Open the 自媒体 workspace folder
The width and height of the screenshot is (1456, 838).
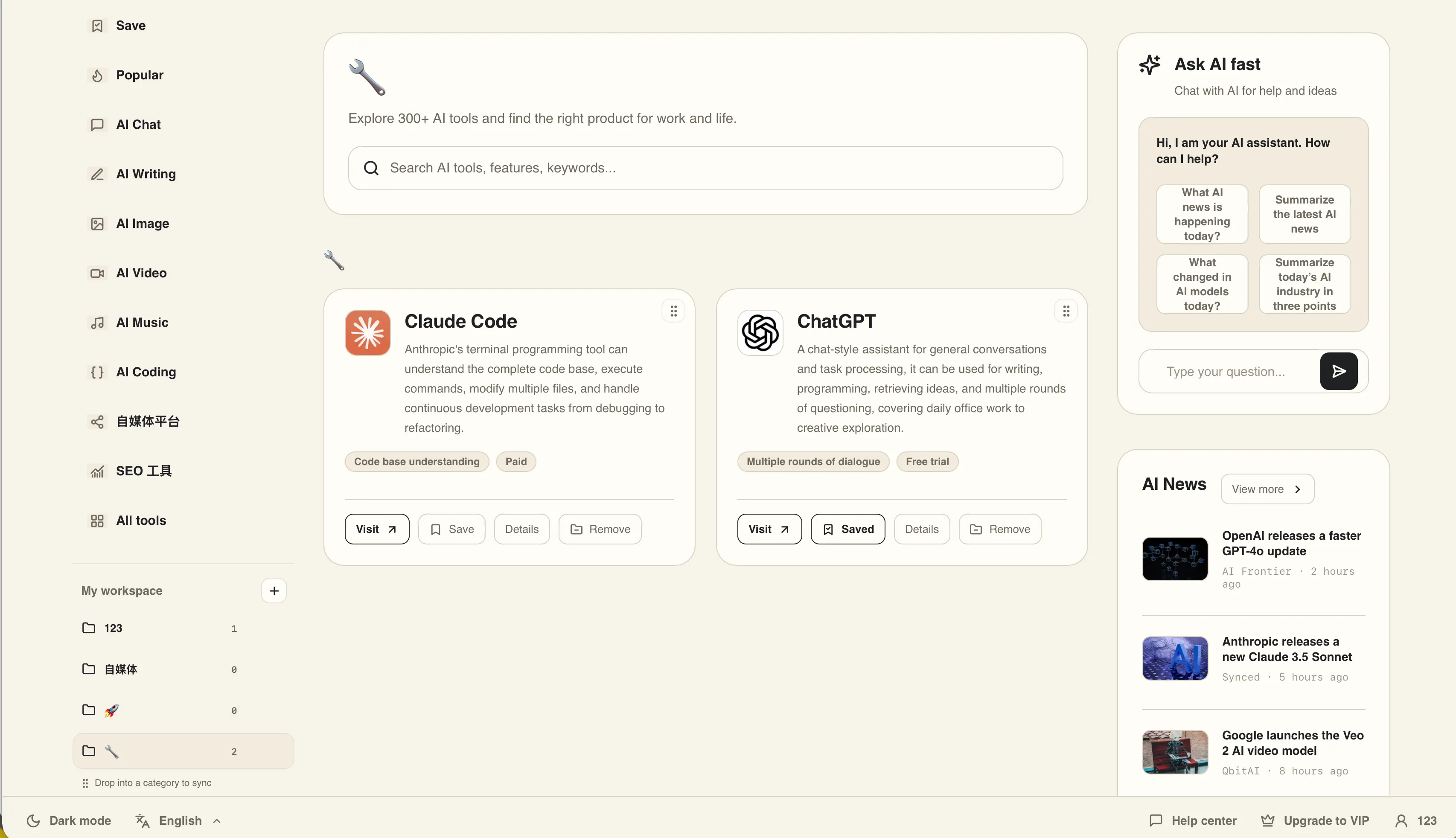pos(183,669)
